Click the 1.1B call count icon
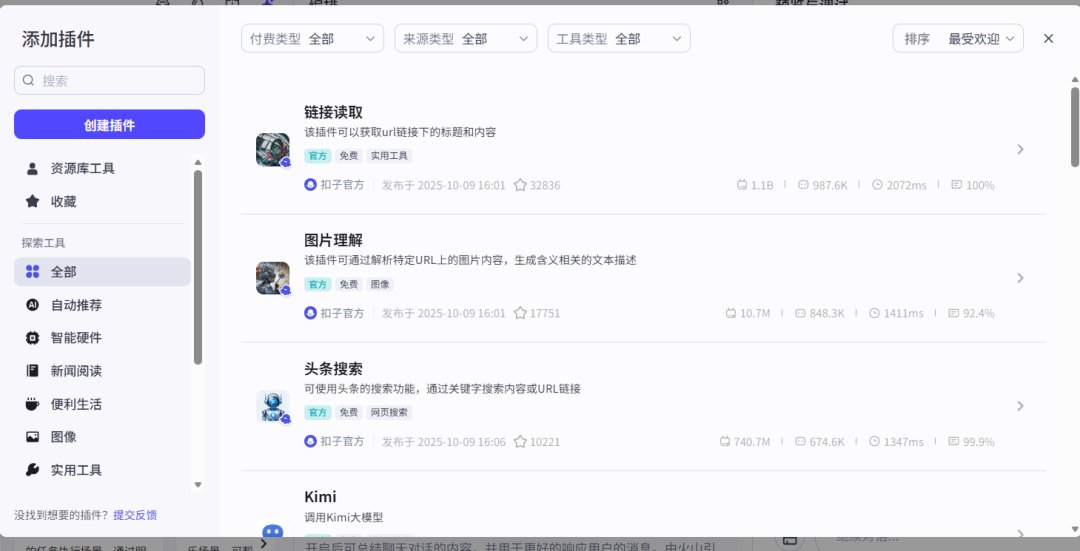The image size is (1080, 551). (742, 185)
